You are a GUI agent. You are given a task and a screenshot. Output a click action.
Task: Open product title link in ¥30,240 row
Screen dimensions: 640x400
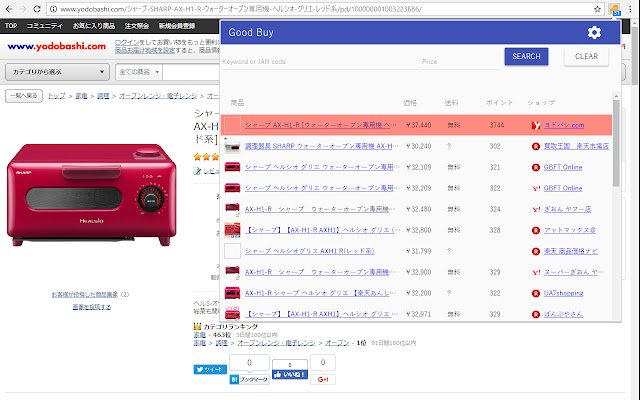(321, 146)
